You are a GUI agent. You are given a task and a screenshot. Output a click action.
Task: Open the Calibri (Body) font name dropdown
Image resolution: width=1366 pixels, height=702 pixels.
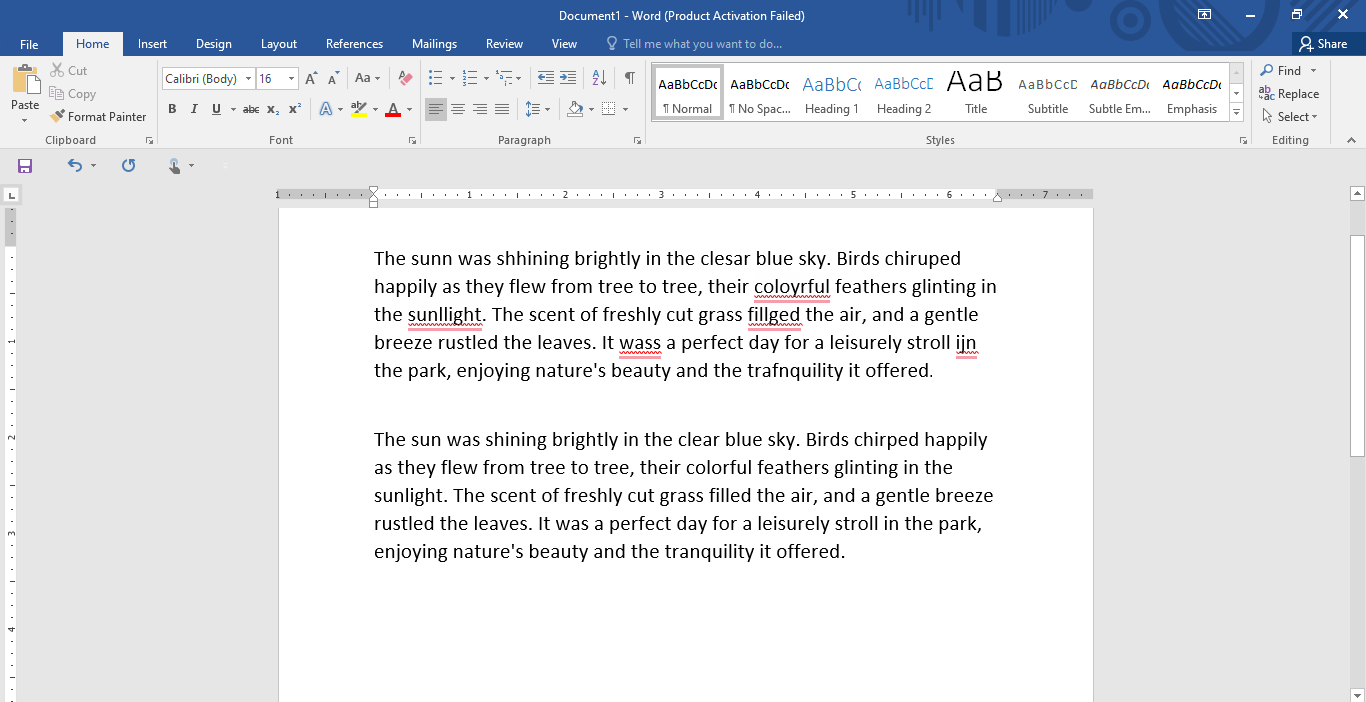(x=249, y=78)
